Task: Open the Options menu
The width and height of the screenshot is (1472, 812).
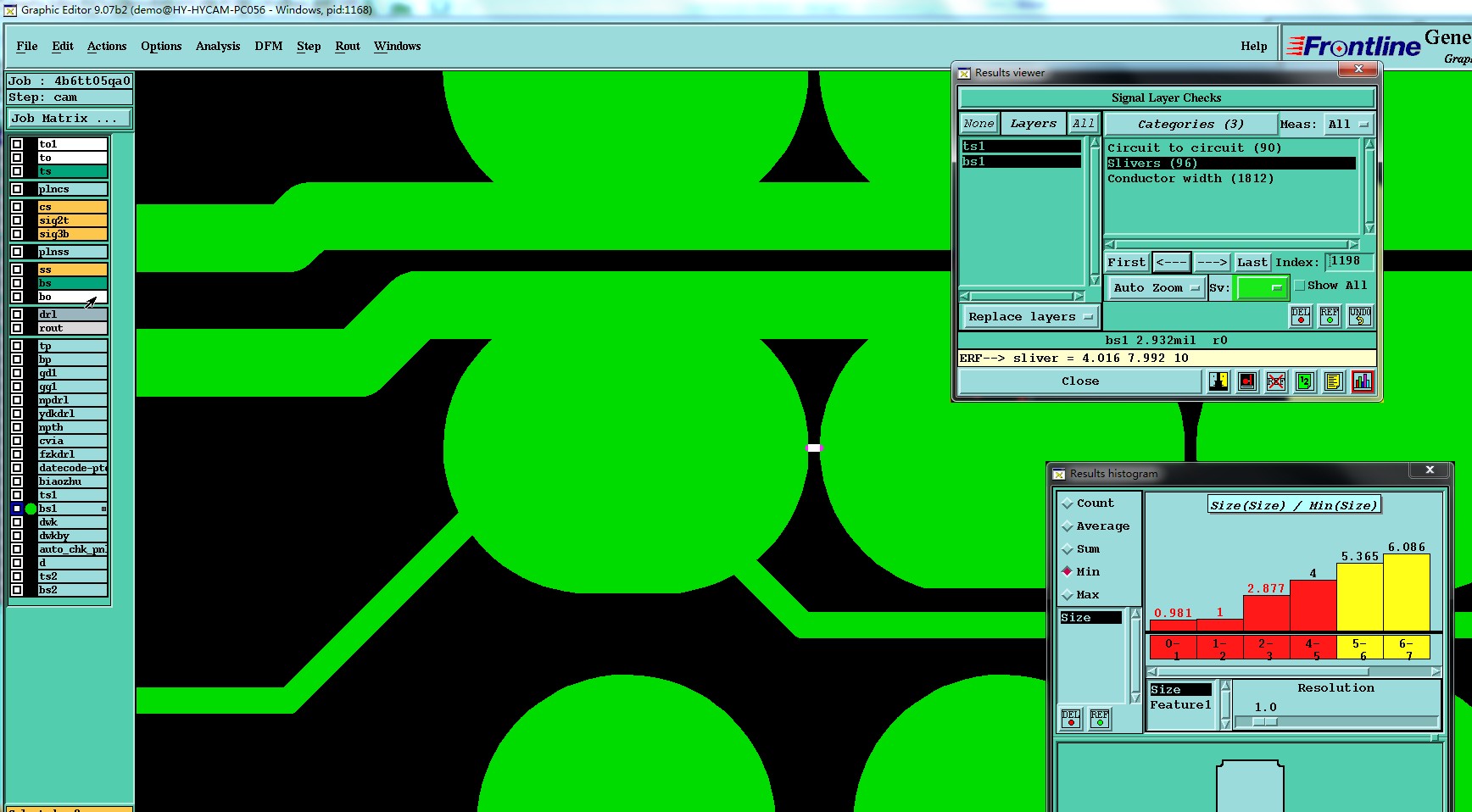Action: click(161, 46)
